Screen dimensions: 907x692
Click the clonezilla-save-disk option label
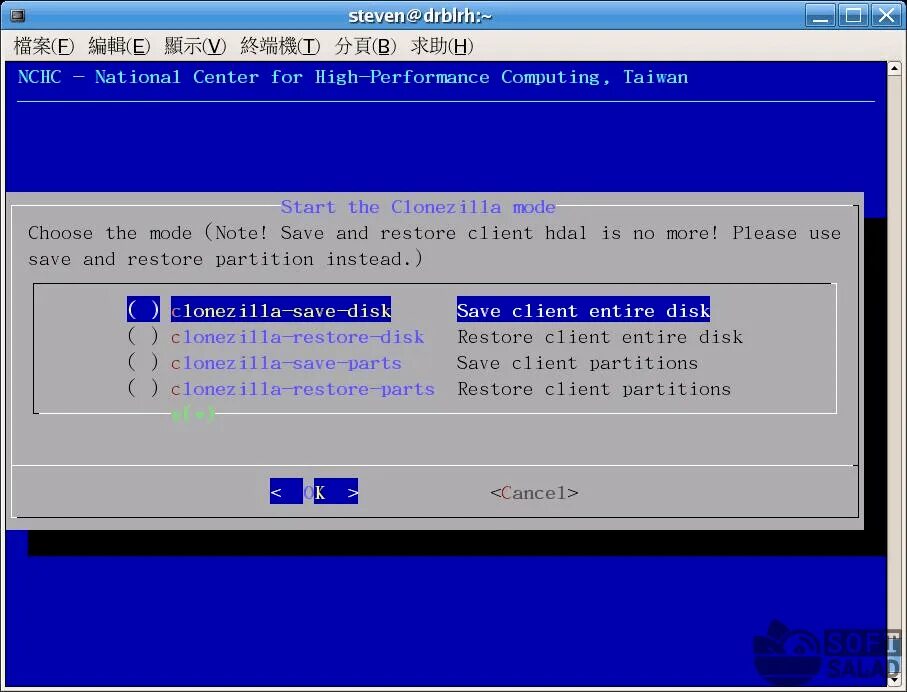(281, 311)
